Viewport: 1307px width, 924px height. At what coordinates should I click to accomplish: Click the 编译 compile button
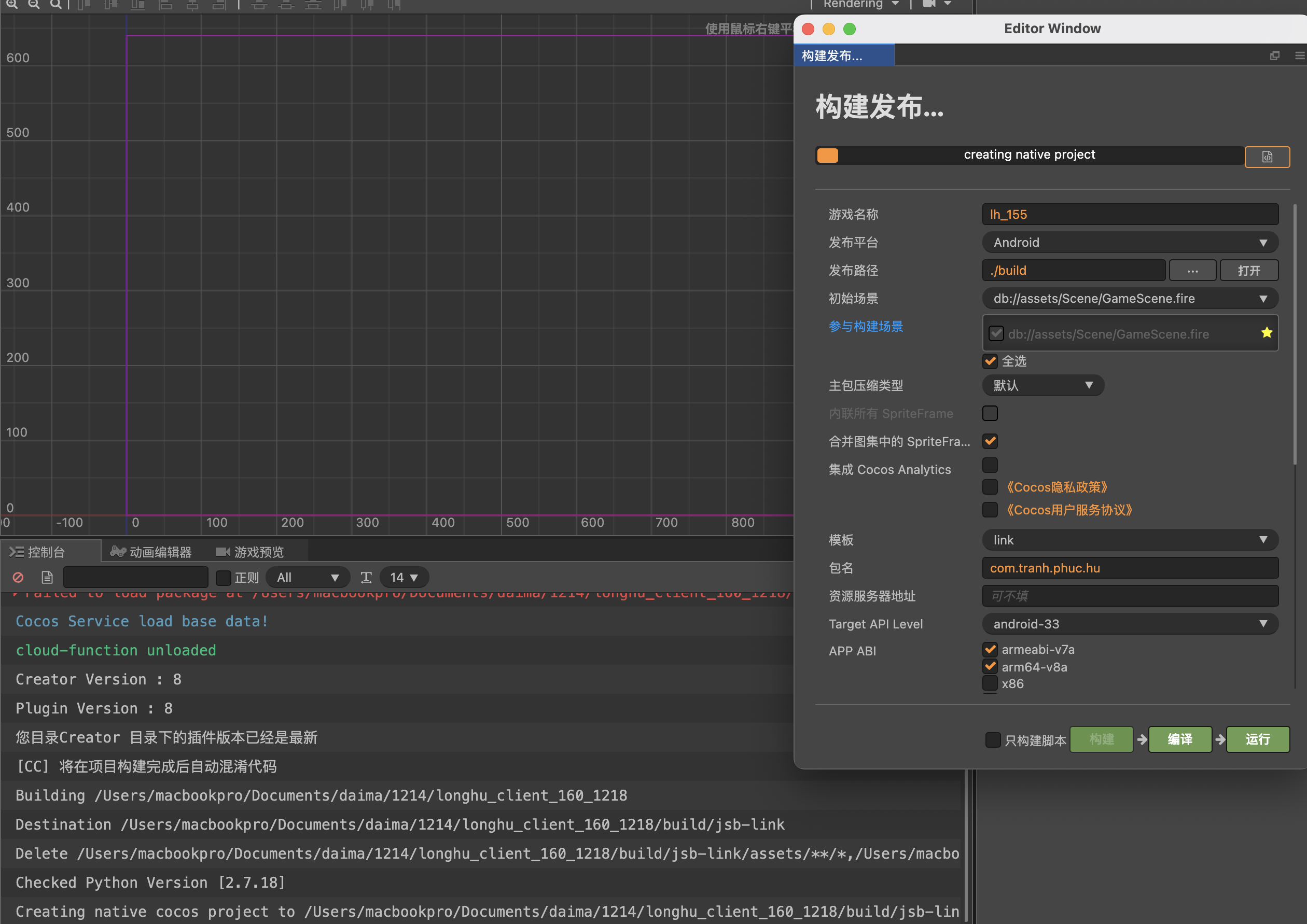1179,739
